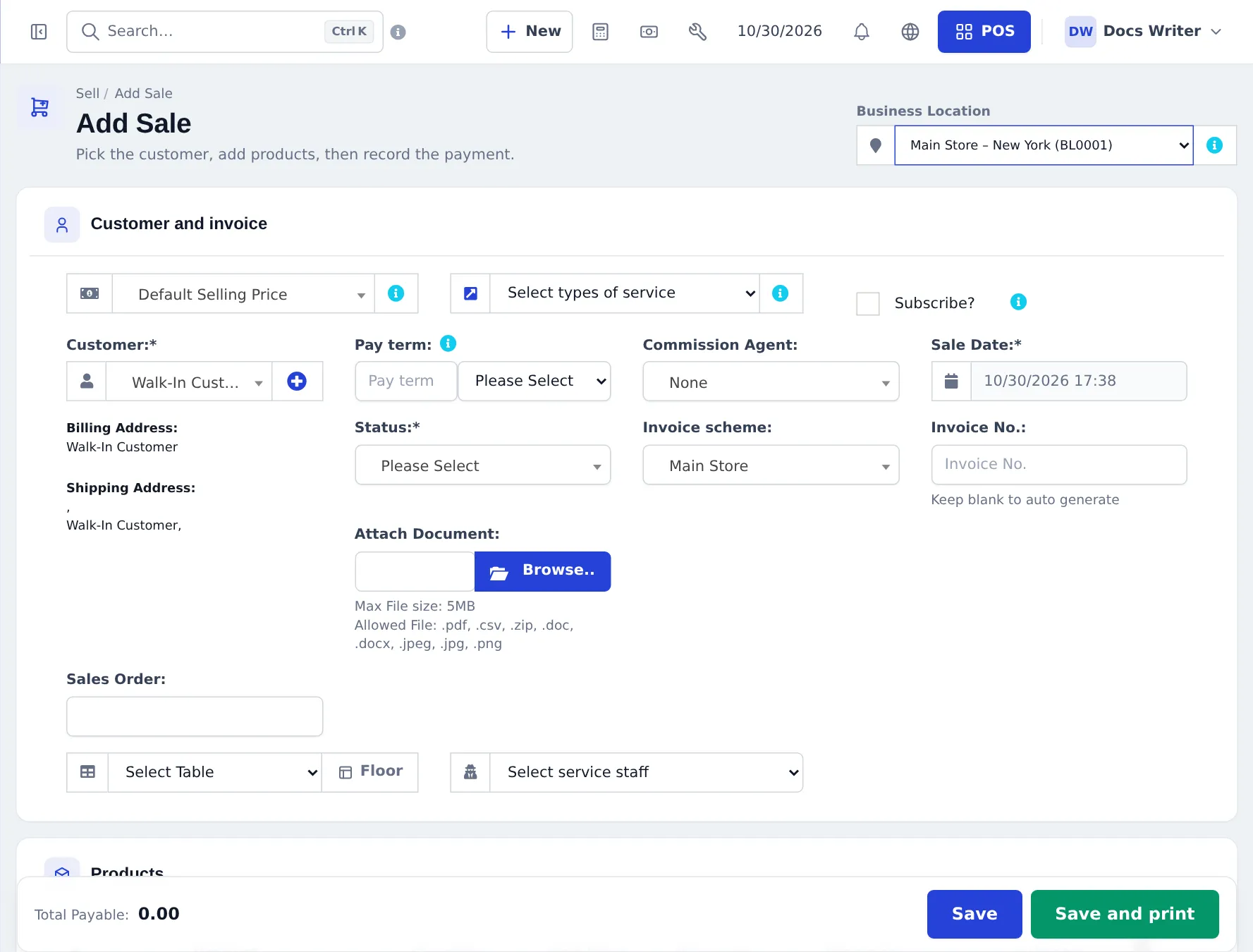Click the Business Location info icon

1214,145
